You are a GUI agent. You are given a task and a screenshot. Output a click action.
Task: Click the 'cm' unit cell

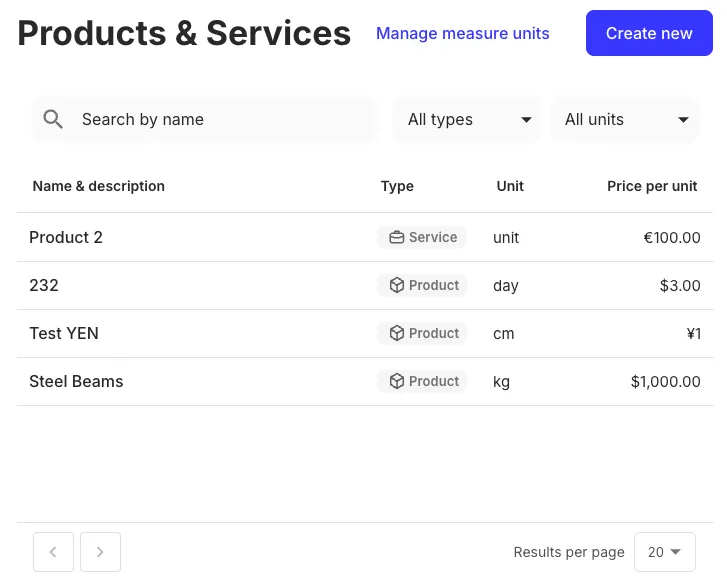504,333
